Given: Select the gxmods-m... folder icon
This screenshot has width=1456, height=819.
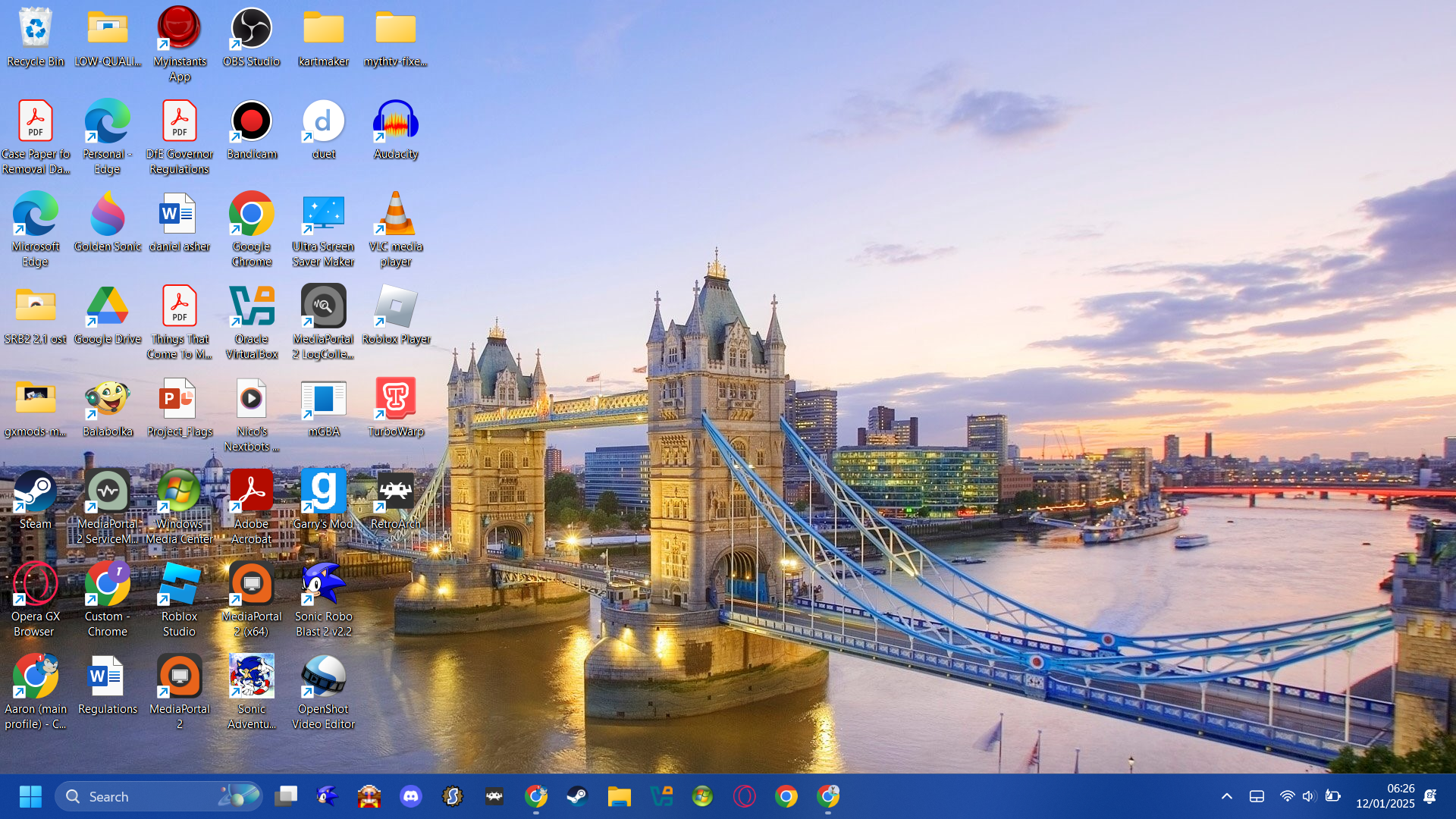Looking at the screenshot, I should click(x=35, y=399).
